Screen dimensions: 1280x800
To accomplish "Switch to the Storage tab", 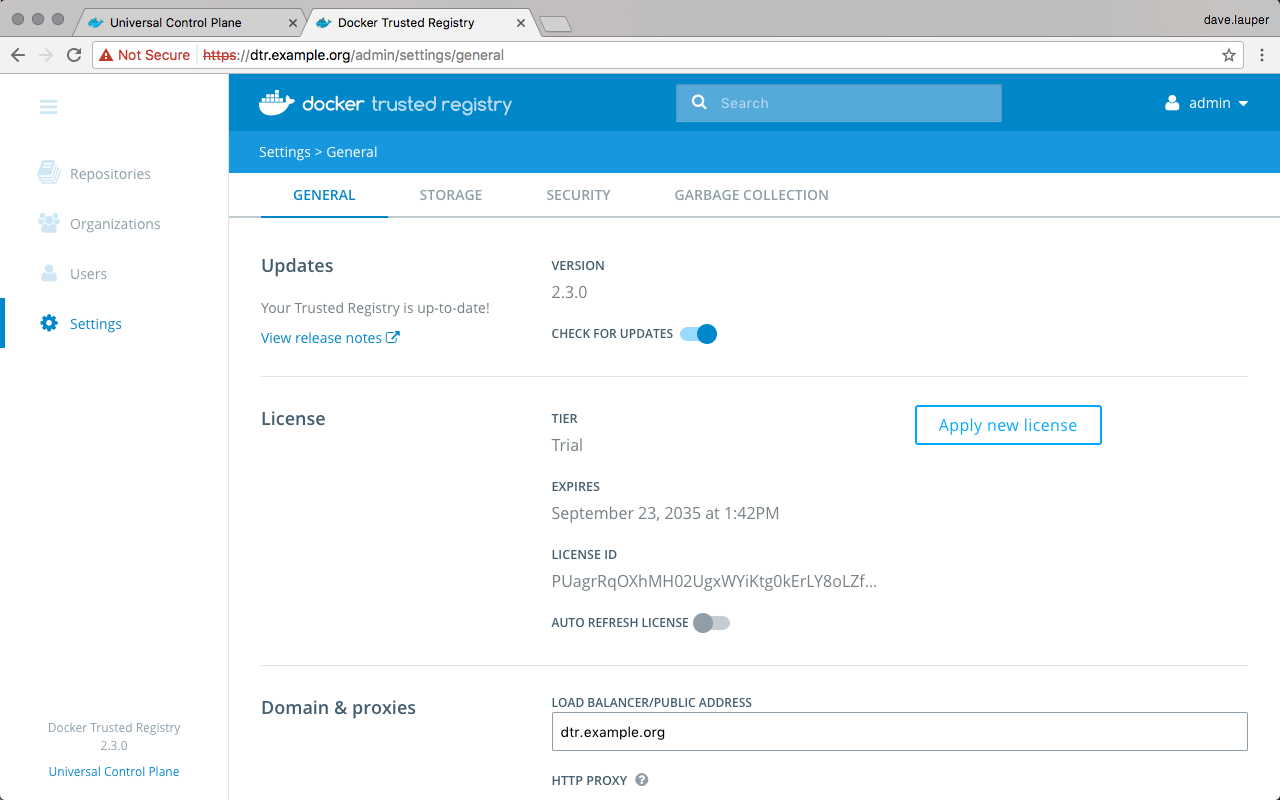I will (450, 195).
